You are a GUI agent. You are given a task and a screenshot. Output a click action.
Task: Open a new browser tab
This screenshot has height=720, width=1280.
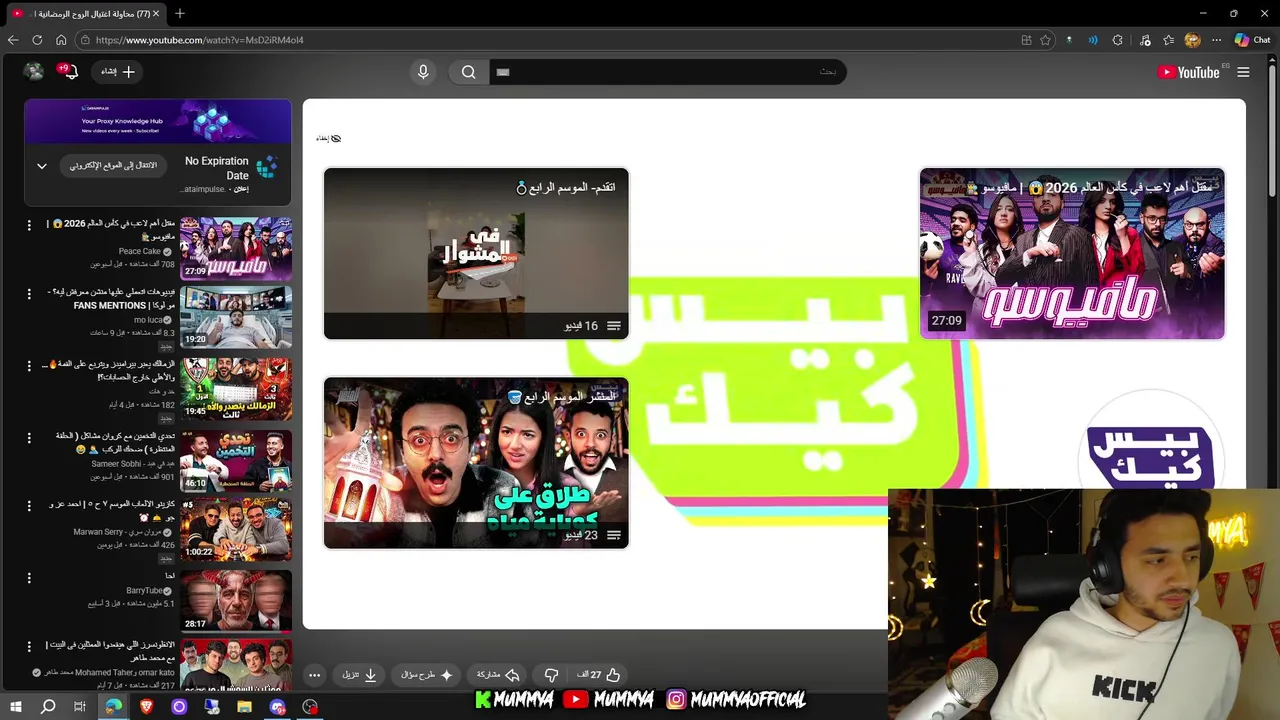(x=180, y=13)
